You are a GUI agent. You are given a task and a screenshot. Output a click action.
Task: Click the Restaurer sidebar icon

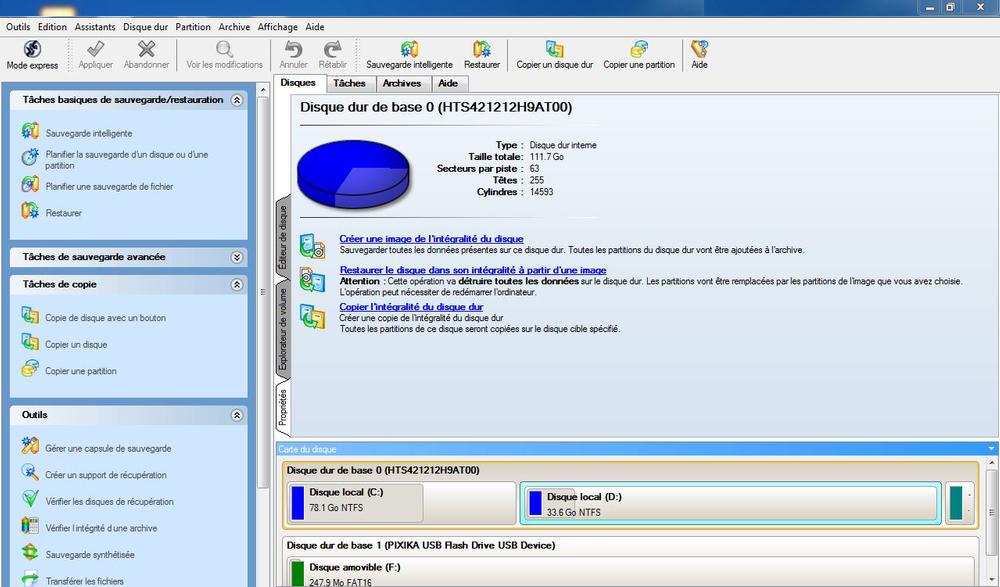[x=30, y=211]
